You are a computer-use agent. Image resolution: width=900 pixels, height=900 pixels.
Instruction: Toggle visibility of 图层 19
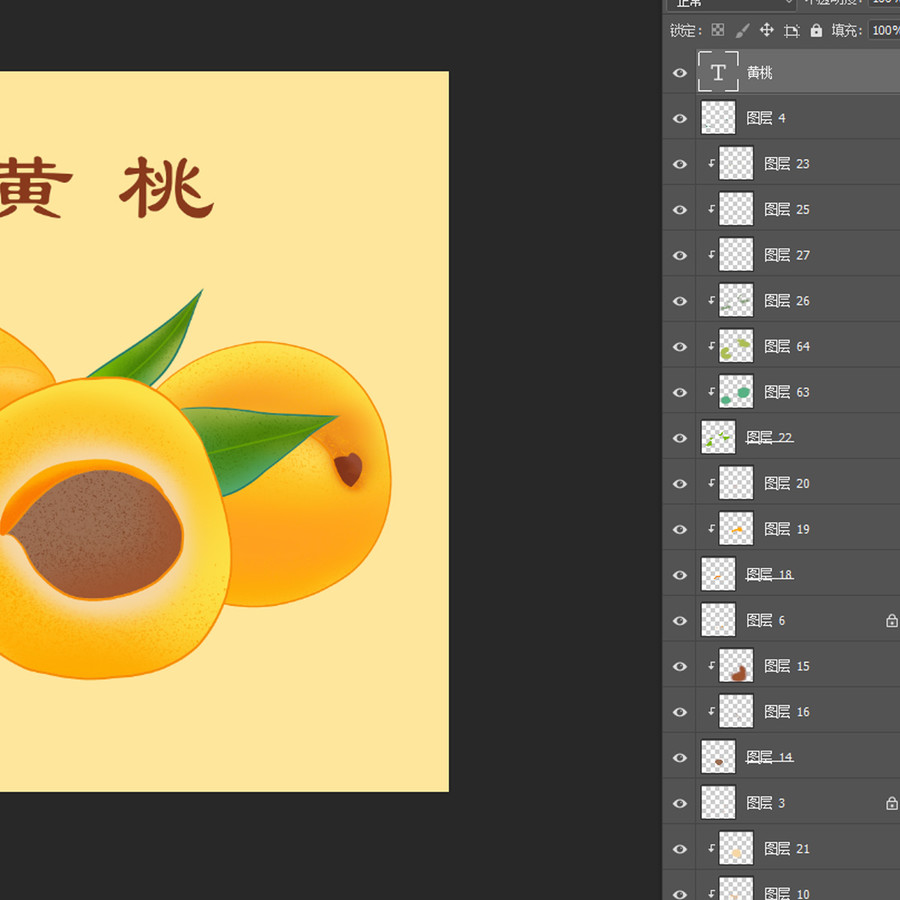(x=680, y=529)
